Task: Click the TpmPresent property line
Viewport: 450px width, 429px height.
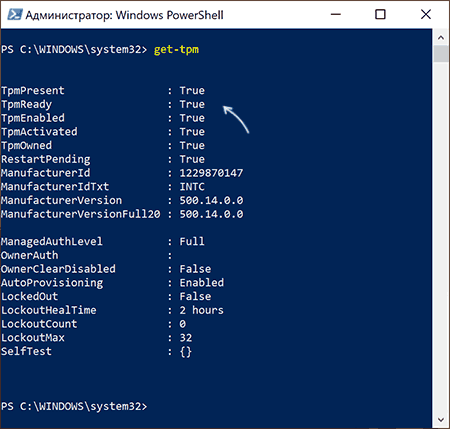Action: click(103, 91)
